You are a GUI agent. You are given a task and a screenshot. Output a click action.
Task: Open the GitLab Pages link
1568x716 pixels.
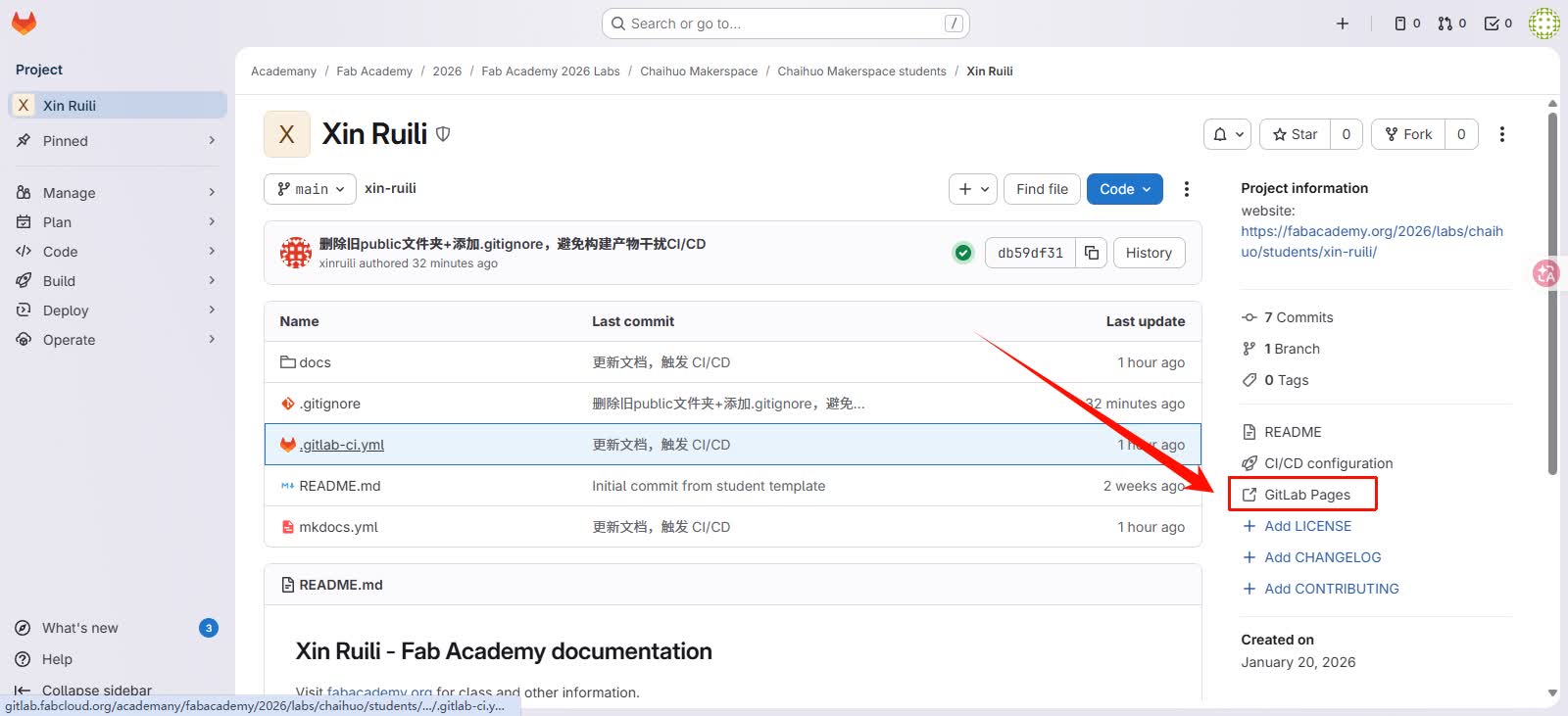[x=1307, y=495]
